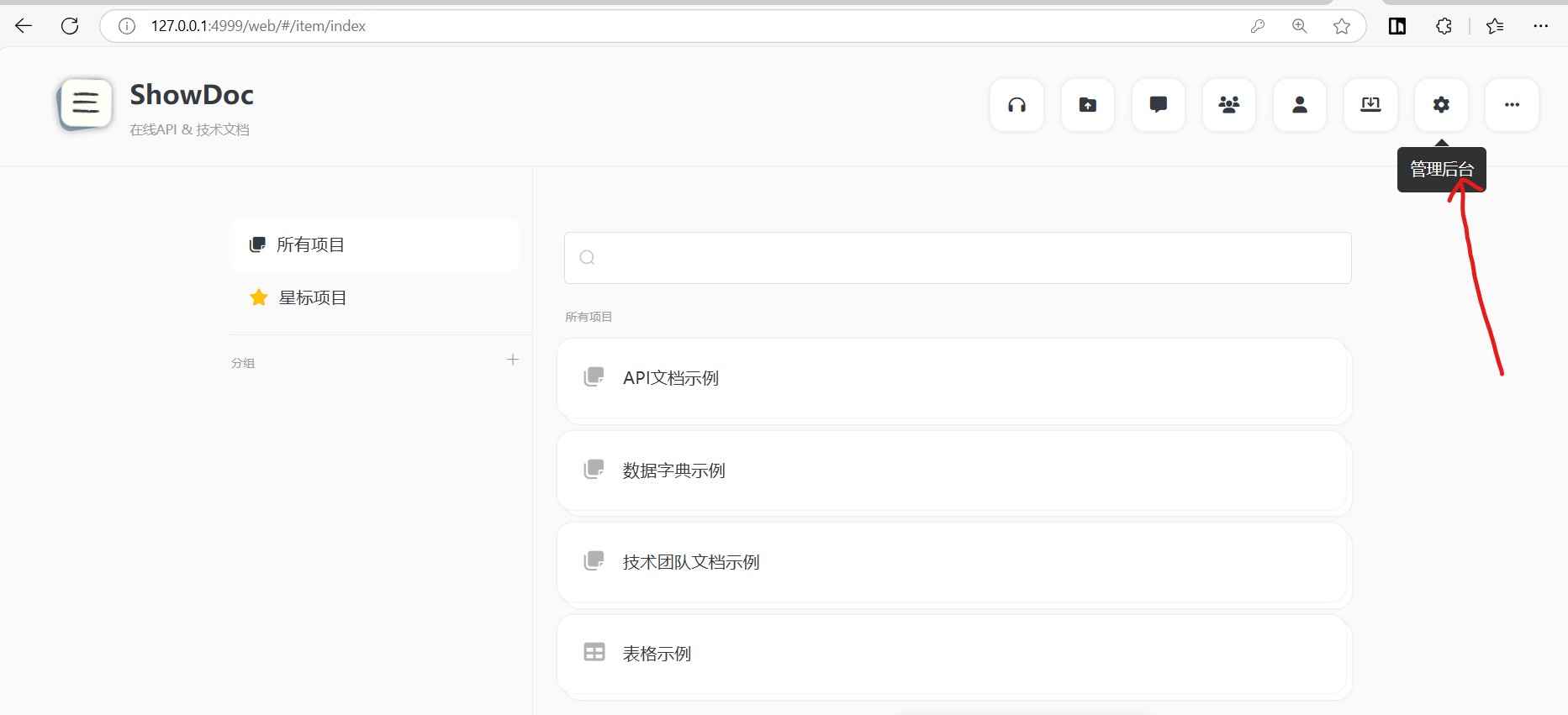Screen dimensions: 1568x715
Task: Open browser extensions puzzle icon
Action: [1444, 26]
